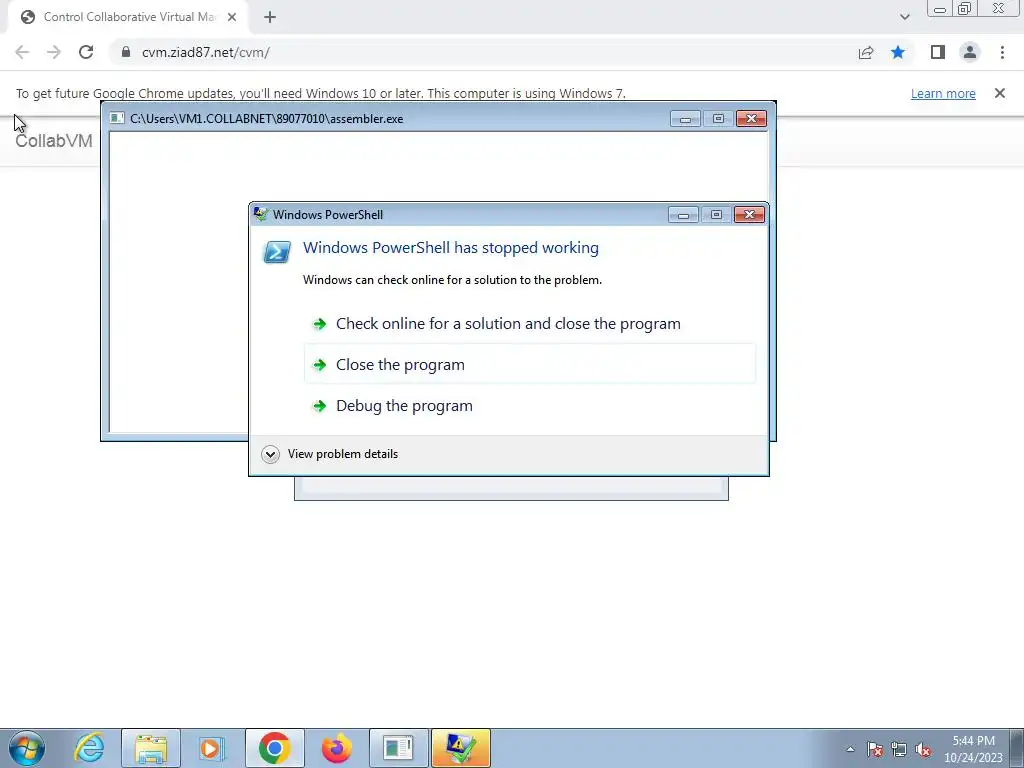Select the Control Collaborative Virtual Machine tab
1024x768 pixels.
[x=127, y=17]
